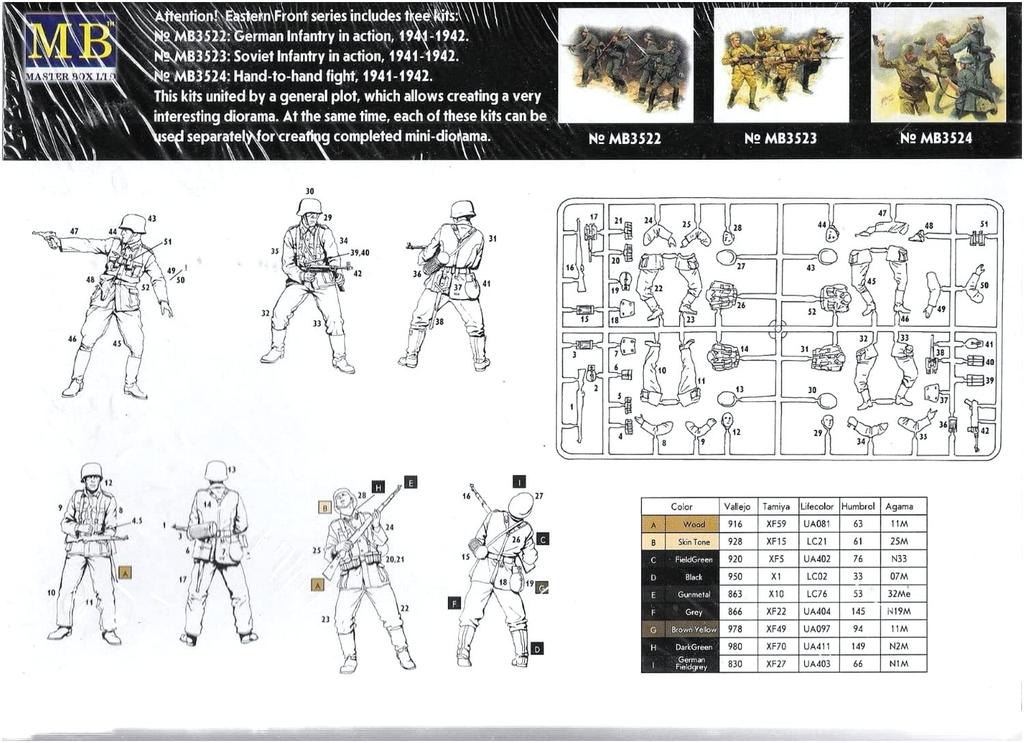Click the black E marker near rifle muzzle

point(410,482)
